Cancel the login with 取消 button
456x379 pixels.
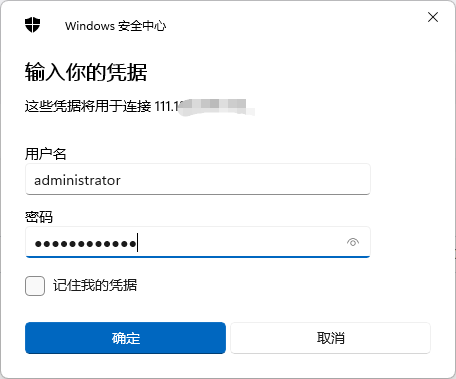(x=330, y=338)
